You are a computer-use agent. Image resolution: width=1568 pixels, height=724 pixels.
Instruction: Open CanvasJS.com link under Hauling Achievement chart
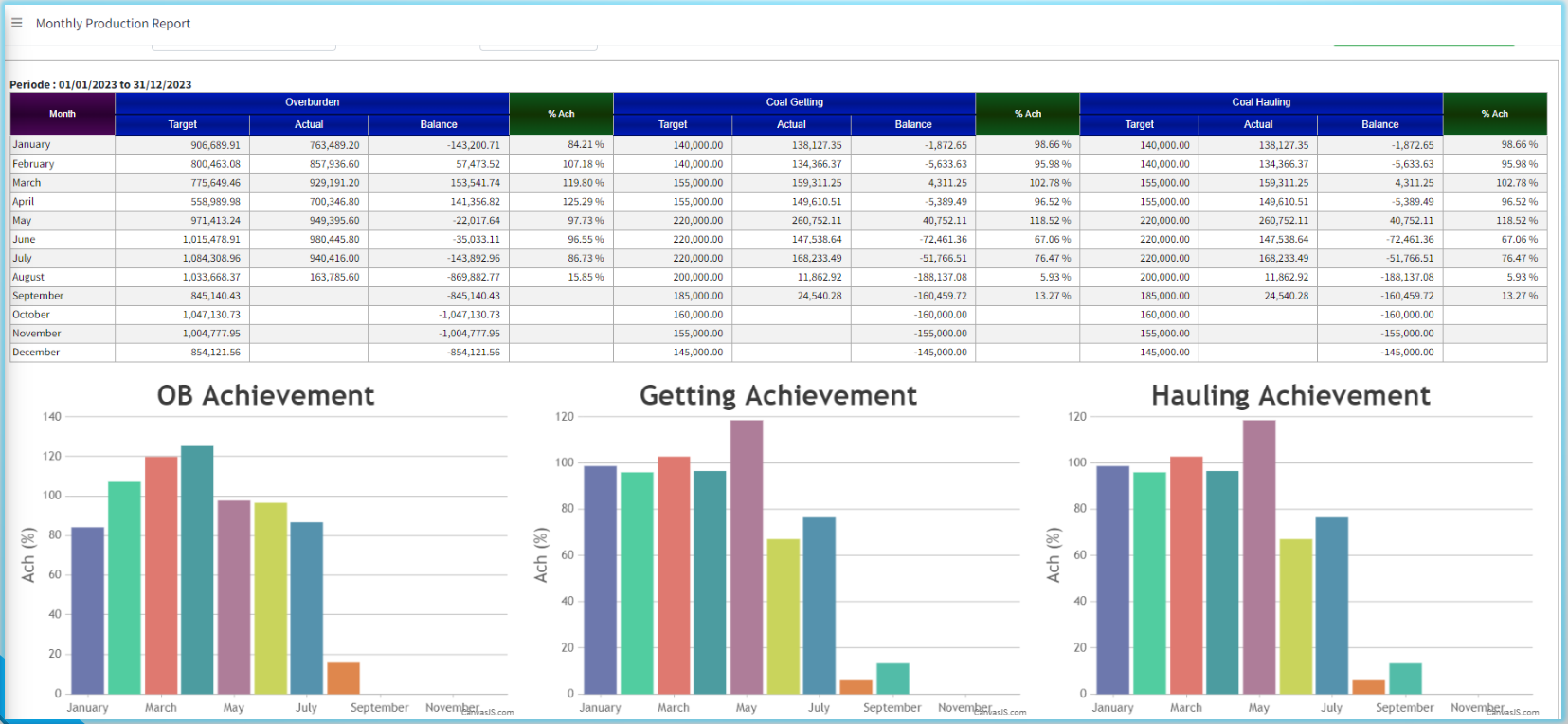[x=1513, y=712]
